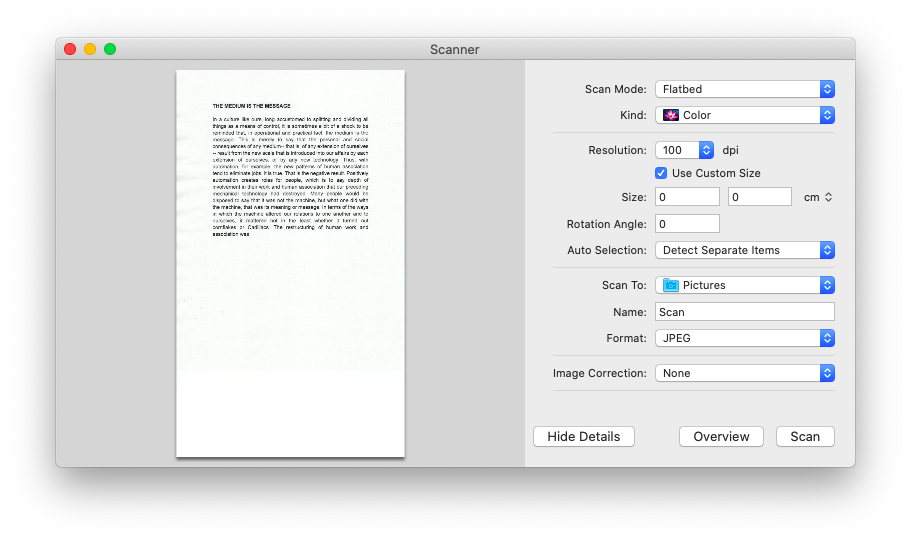911x541 pixels.
Task: Click the Overview button
Action: pyautogui.click(x=721, y=436)
